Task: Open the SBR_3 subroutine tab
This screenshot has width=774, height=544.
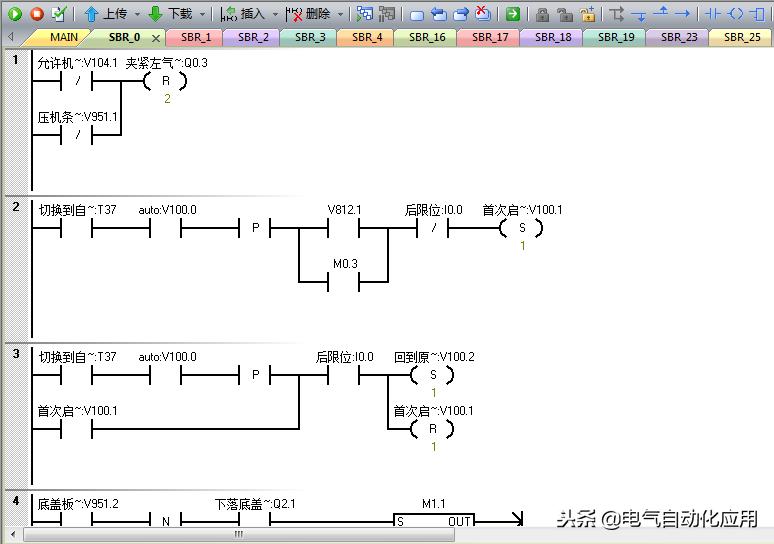Action: (310, 38)
